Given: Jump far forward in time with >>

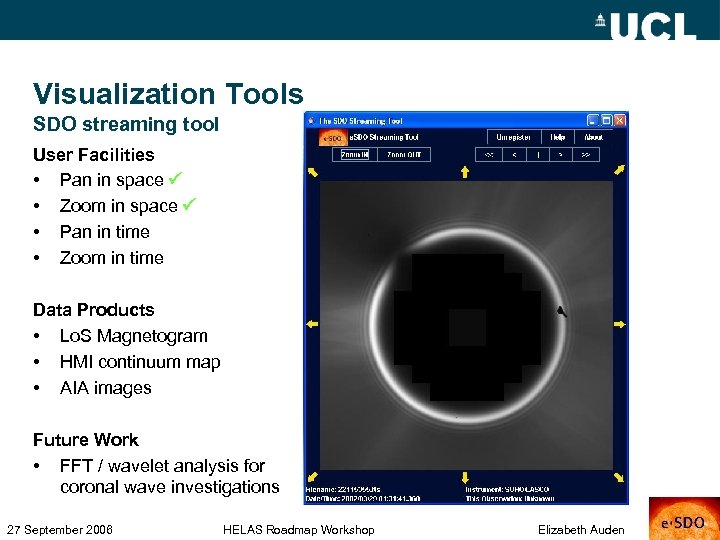Looking at the screenshot, I should pos(585,155).
